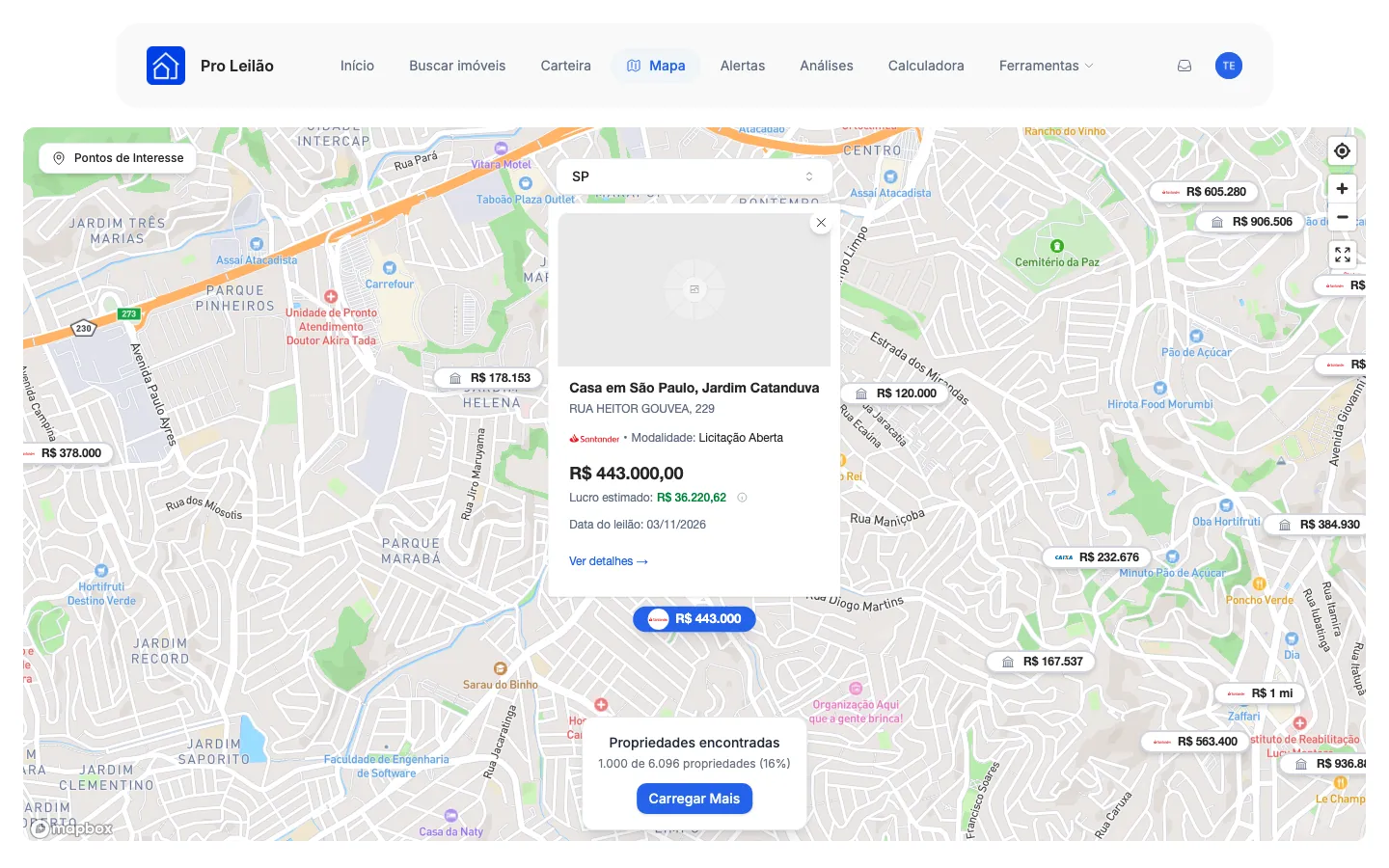
Task: Toggle fullscreen map view
Action: [x=1342, y=255]
